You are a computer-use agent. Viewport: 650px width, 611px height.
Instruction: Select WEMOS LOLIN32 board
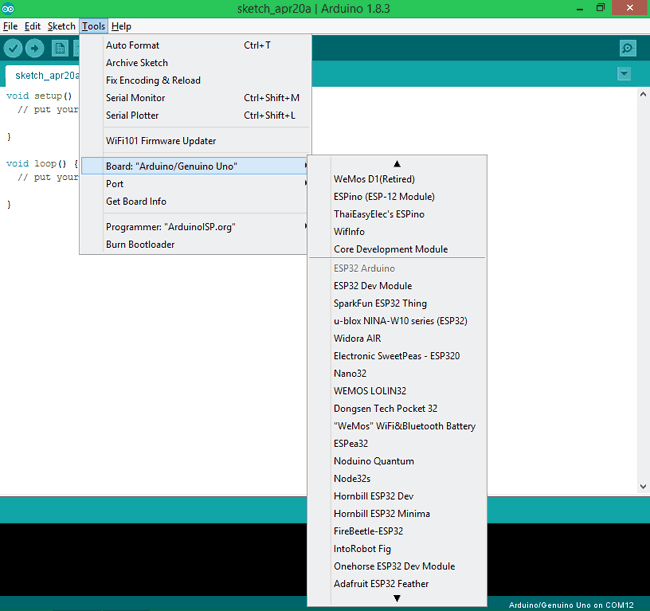tap(397, 391)
